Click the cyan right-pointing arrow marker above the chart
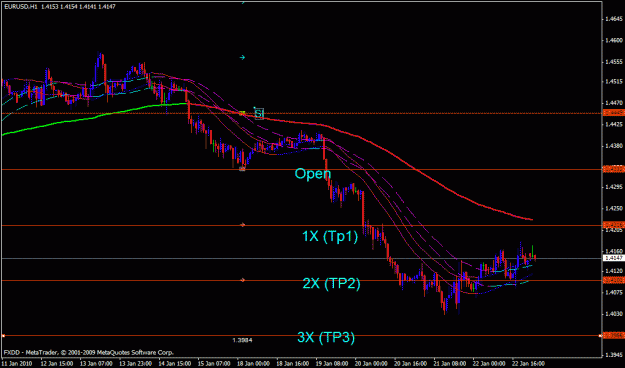The width and height of the screenshot is (625, 368). point(242,57)
